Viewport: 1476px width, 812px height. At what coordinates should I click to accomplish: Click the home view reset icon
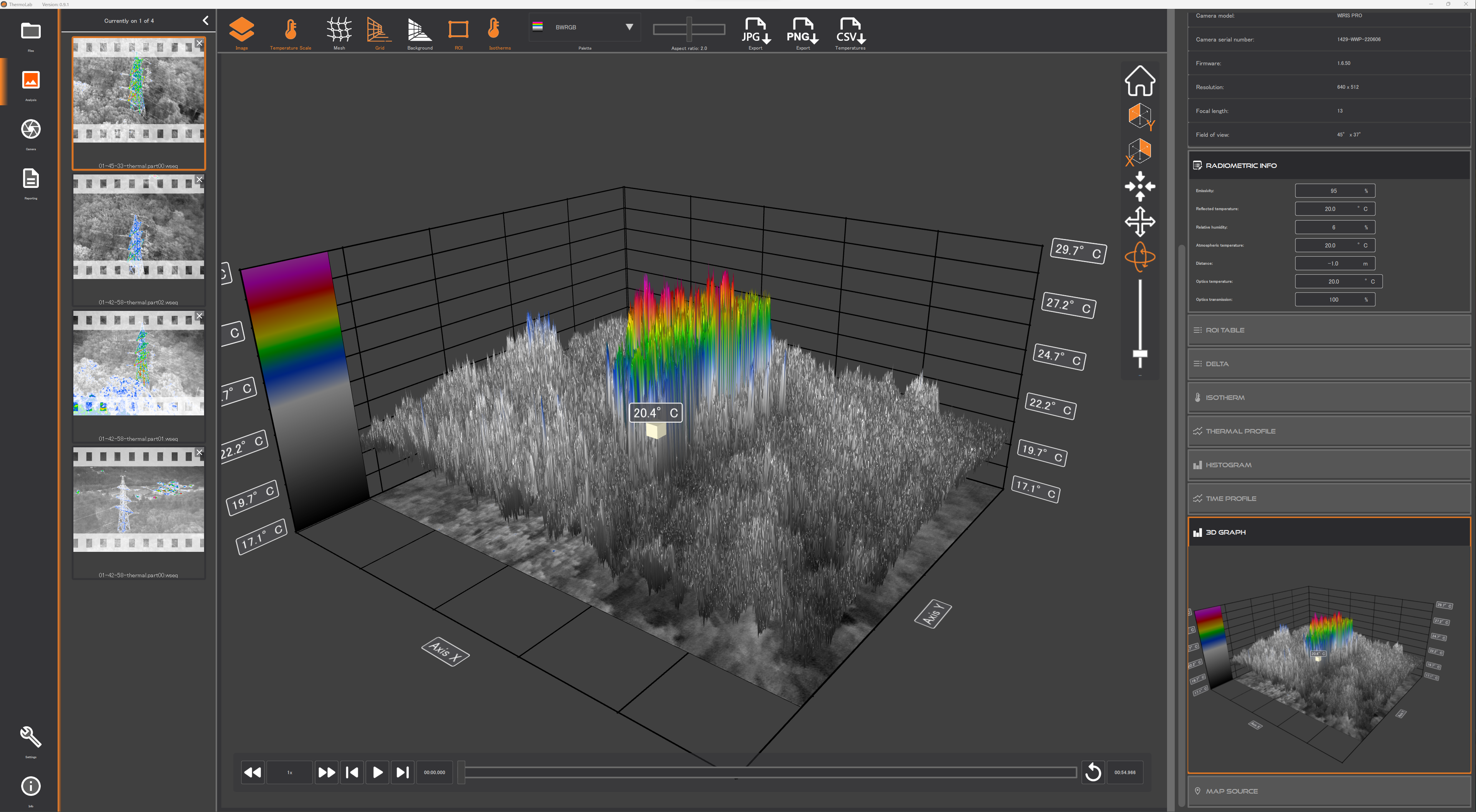click(1140, 81)
